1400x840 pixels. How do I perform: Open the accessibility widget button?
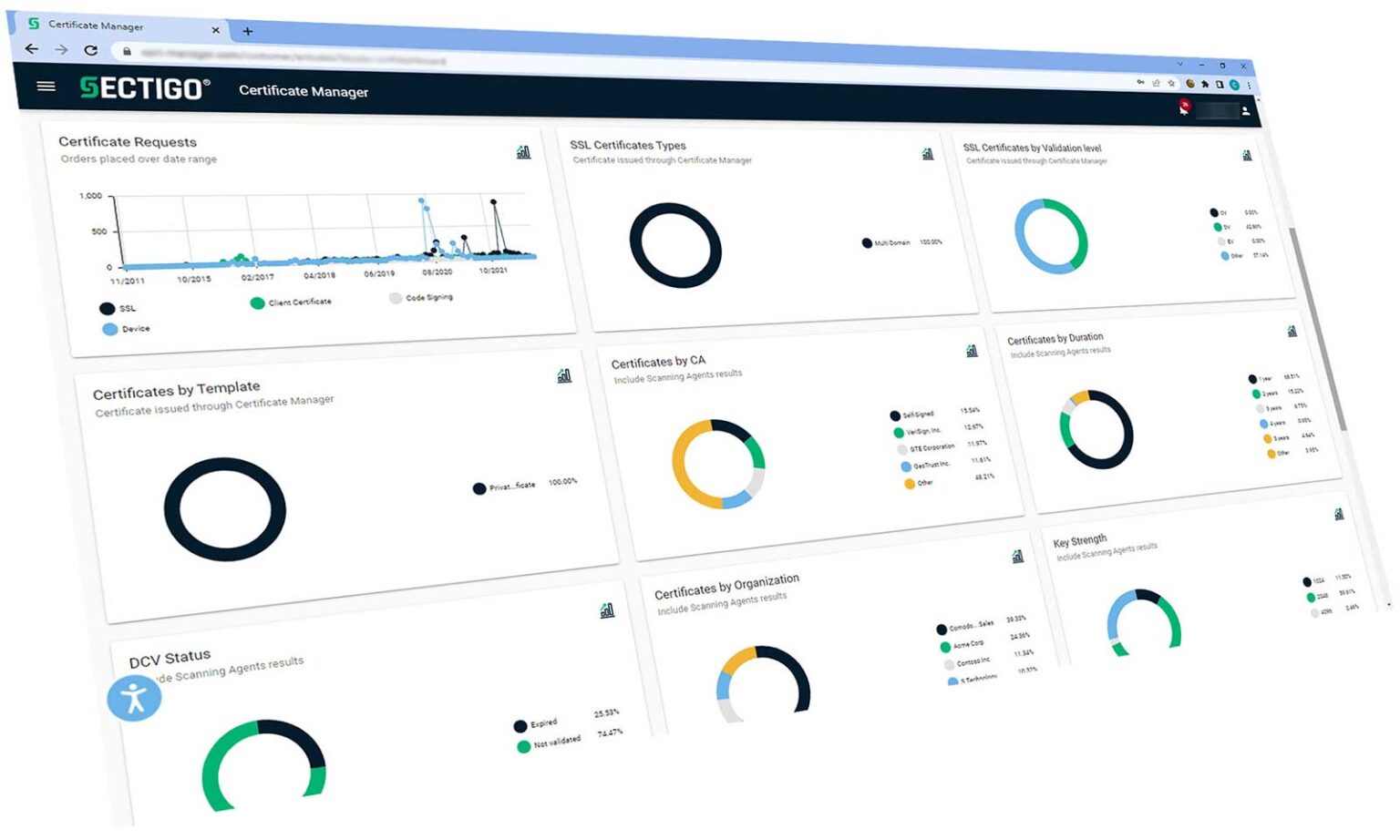[x=134, y=699]
